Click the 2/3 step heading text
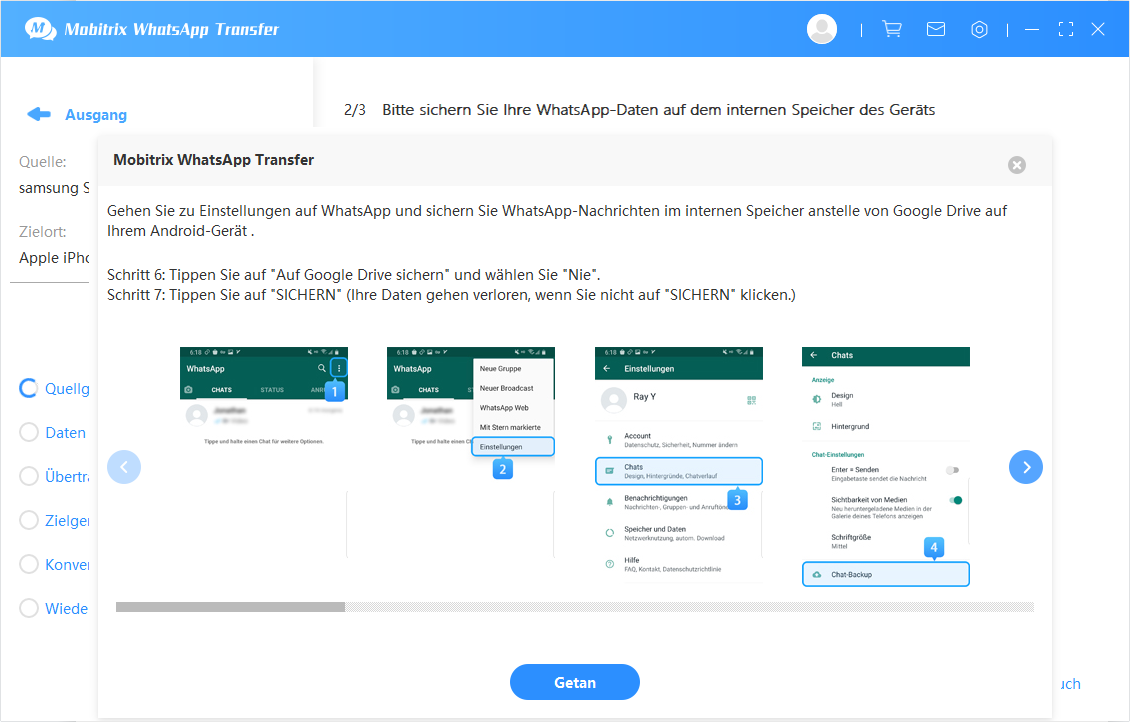The image size is (1130, 722). tap(639, 110)
